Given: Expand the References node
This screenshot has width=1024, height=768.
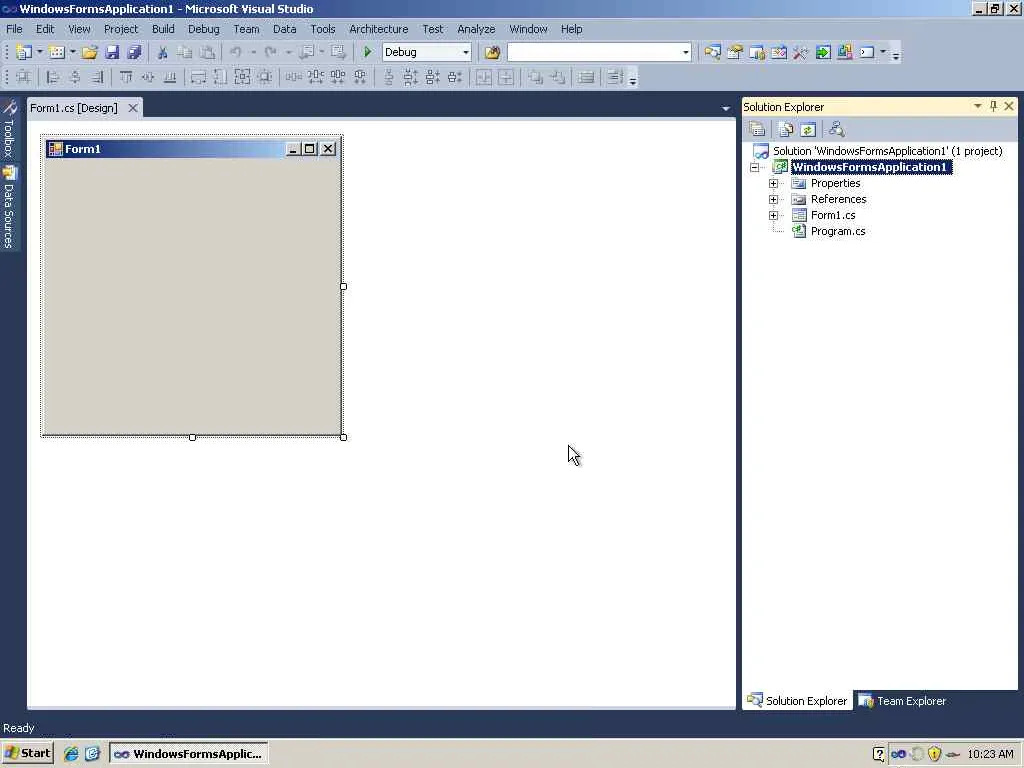Looking at the screenshot, I should click(x=773, y=199).
